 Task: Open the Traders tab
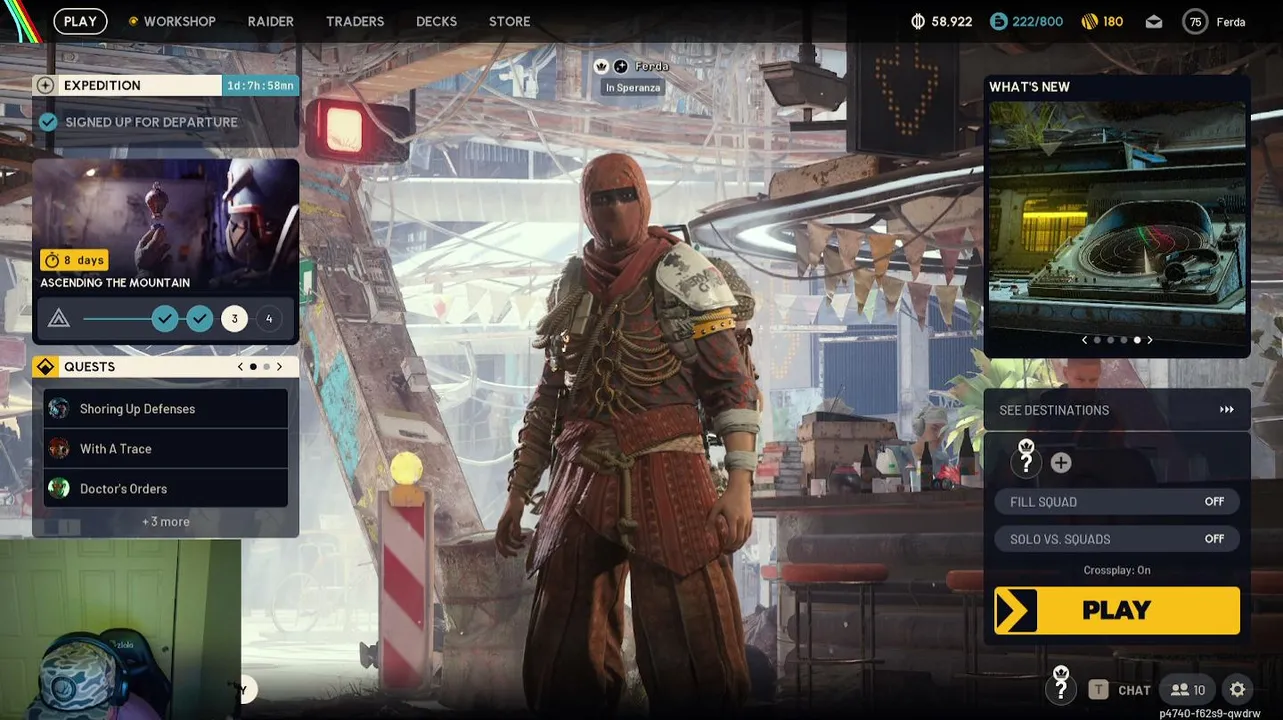click(355, 21)
